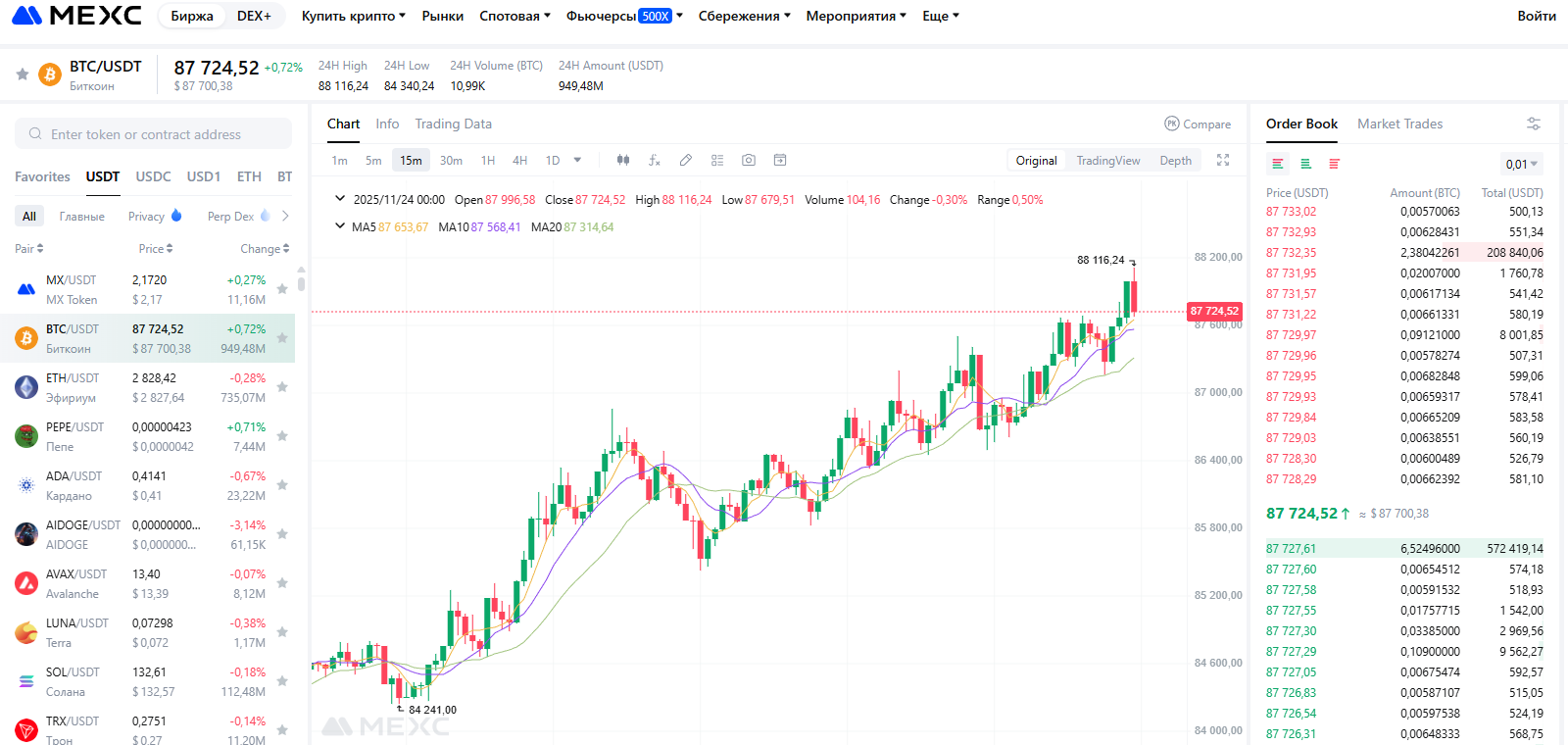The width and height of the screenshot is (1568, 745).
Task: Click the Compare button above chart
Action: tap(1198, 124)
